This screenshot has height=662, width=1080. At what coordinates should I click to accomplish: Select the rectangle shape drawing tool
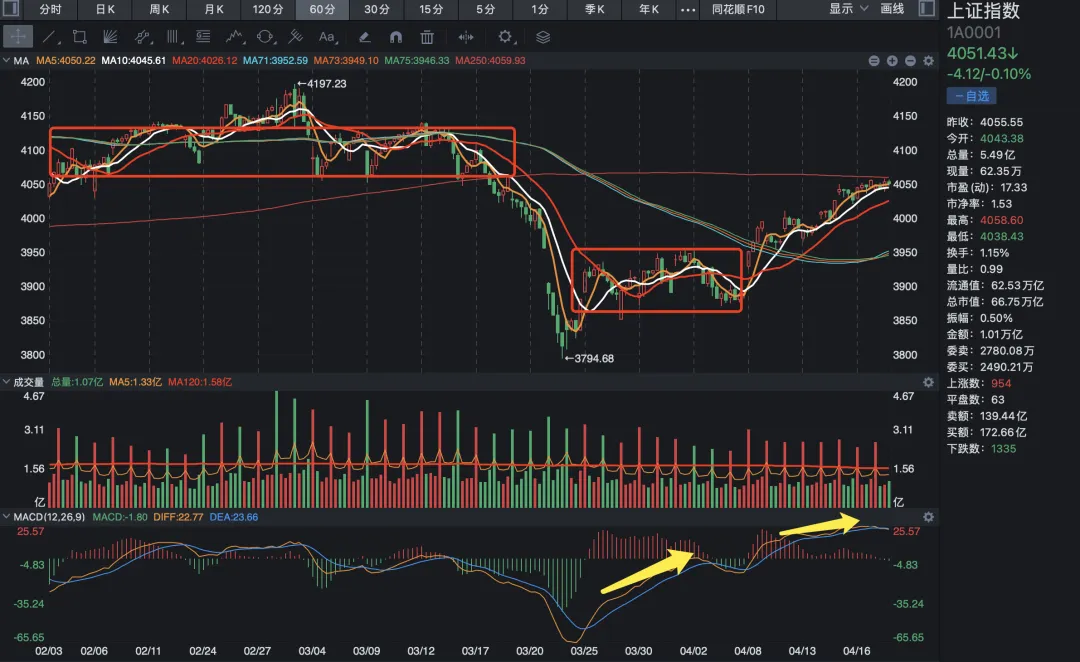pos(80,37)
